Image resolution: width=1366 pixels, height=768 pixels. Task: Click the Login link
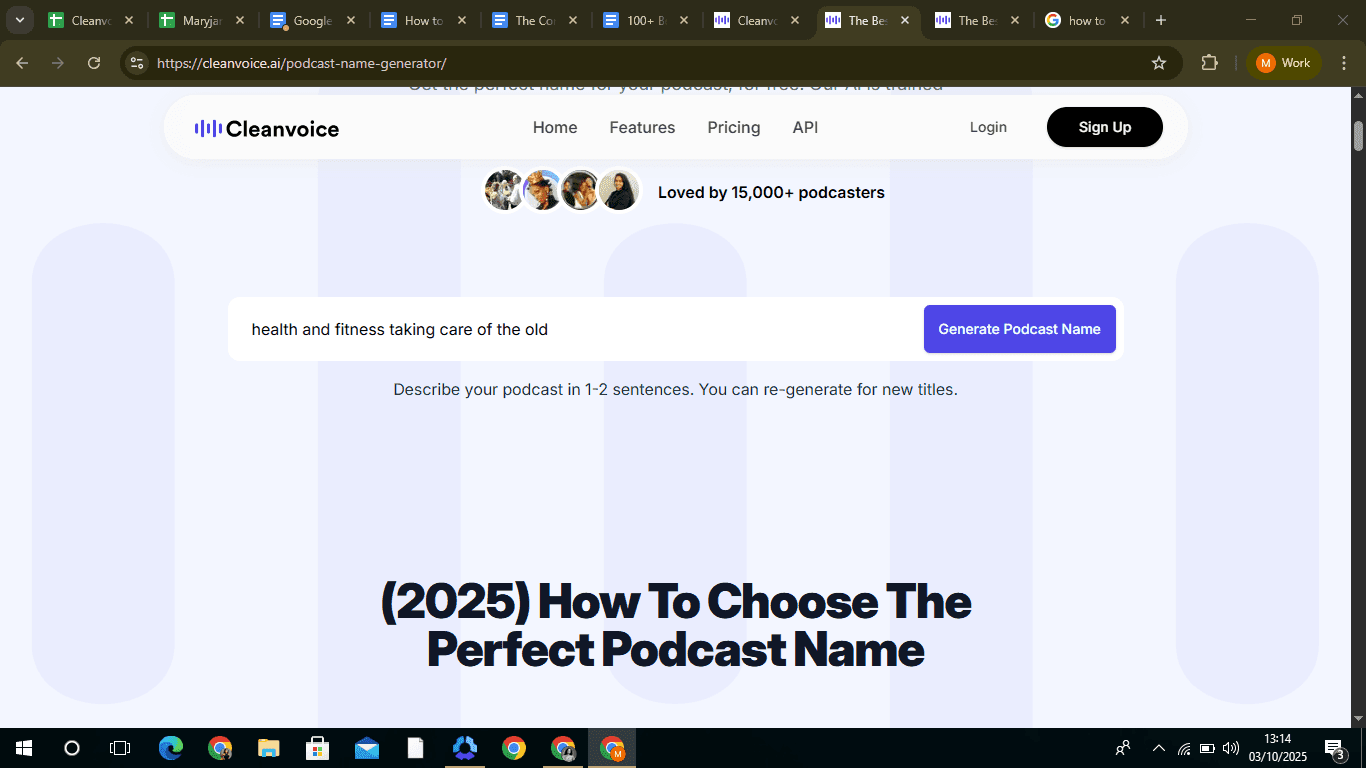tap(988, 127)
